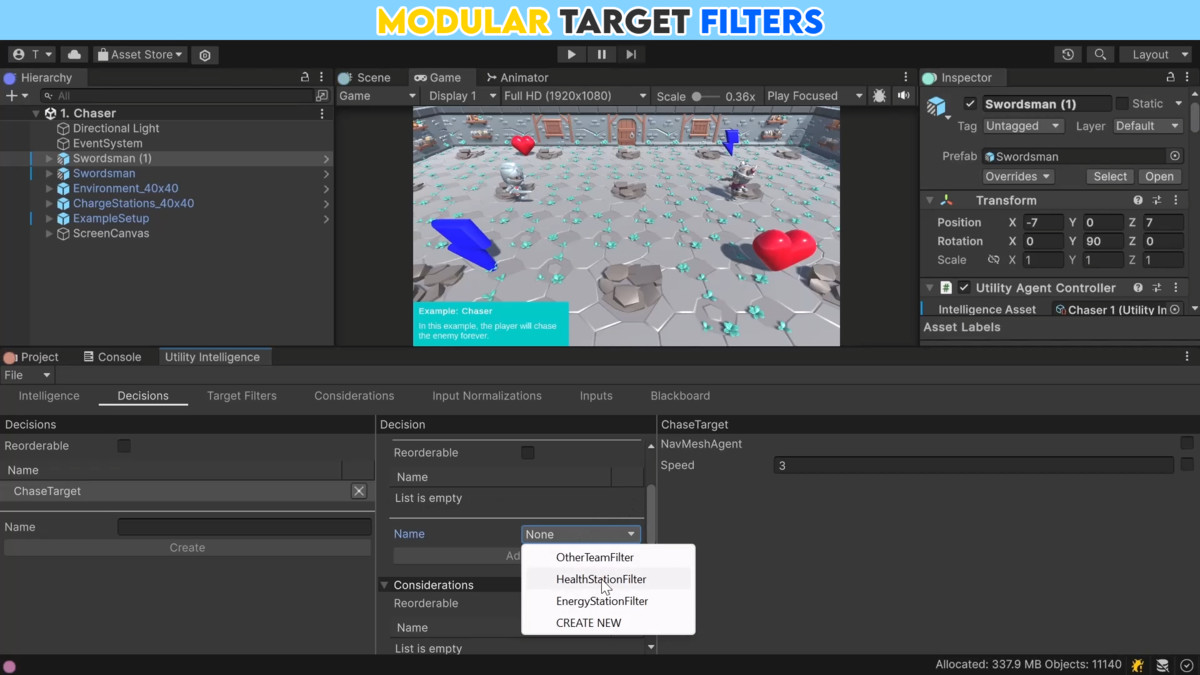Switch to the Console tab
Image resolution: width=1200 pixels, height=675 pixels.
(111, 357)
